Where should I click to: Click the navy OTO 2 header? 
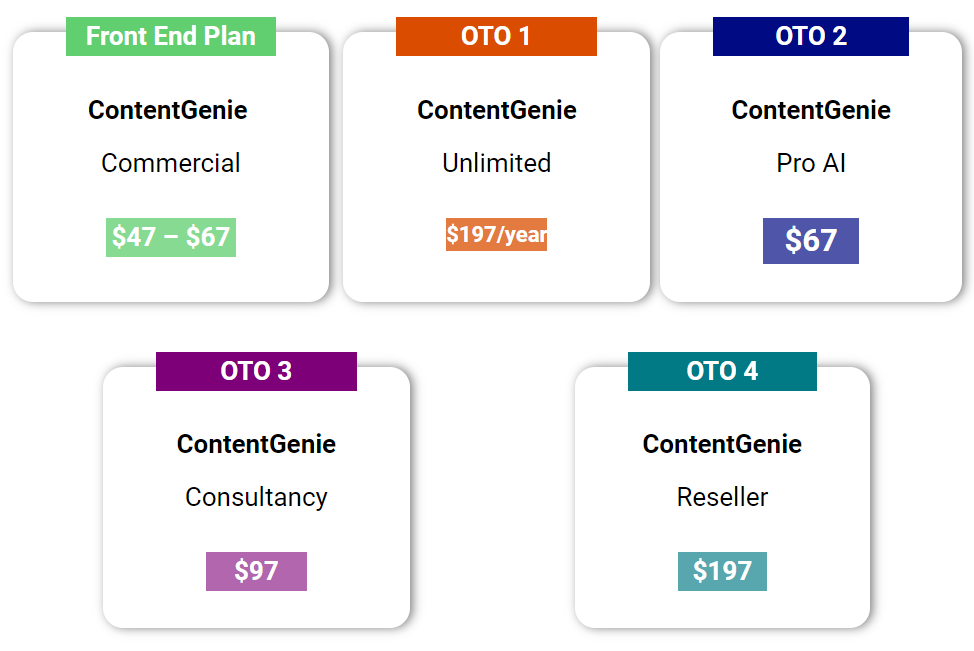(811, 37)
